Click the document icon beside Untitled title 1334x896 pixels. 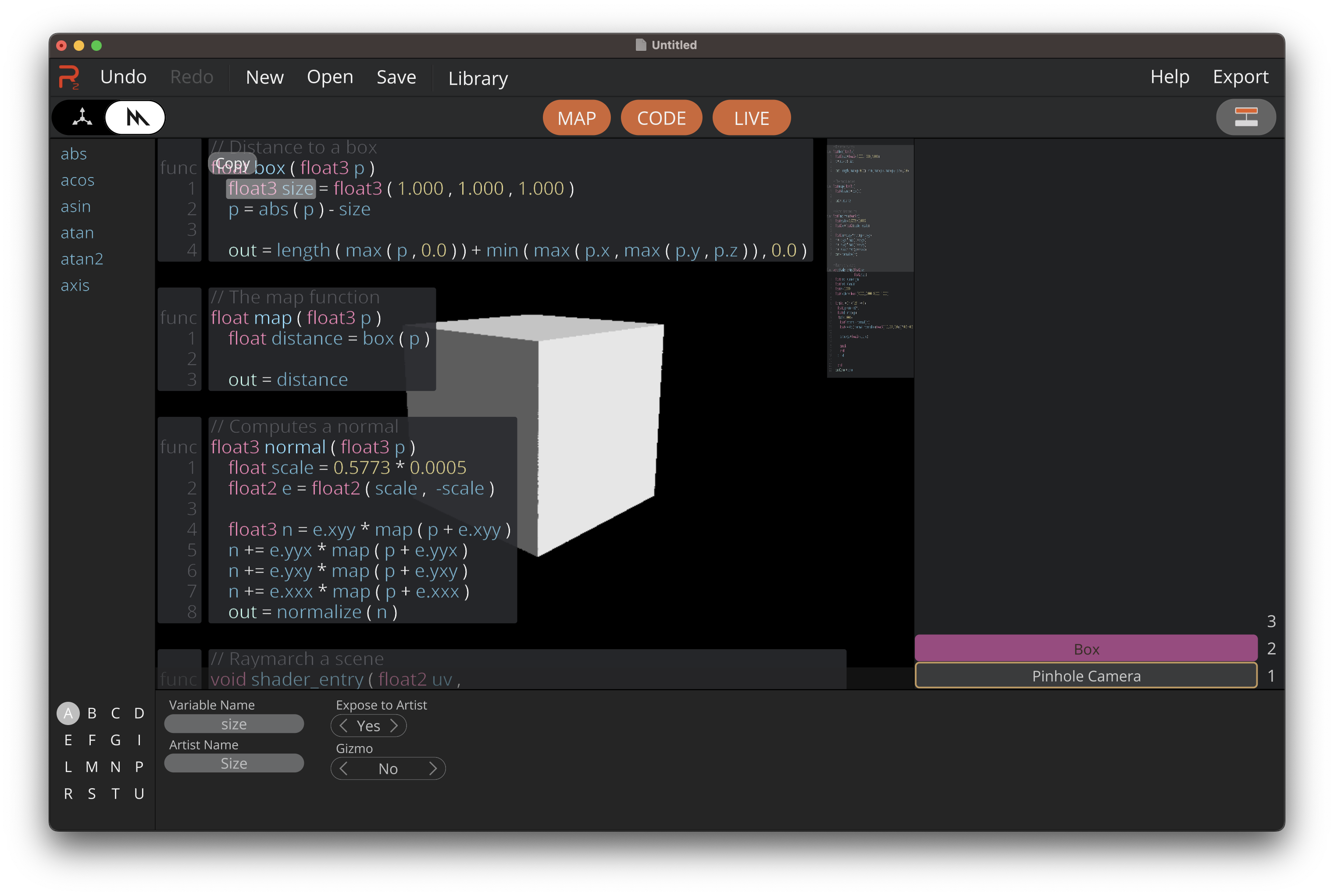click(641, 45)
